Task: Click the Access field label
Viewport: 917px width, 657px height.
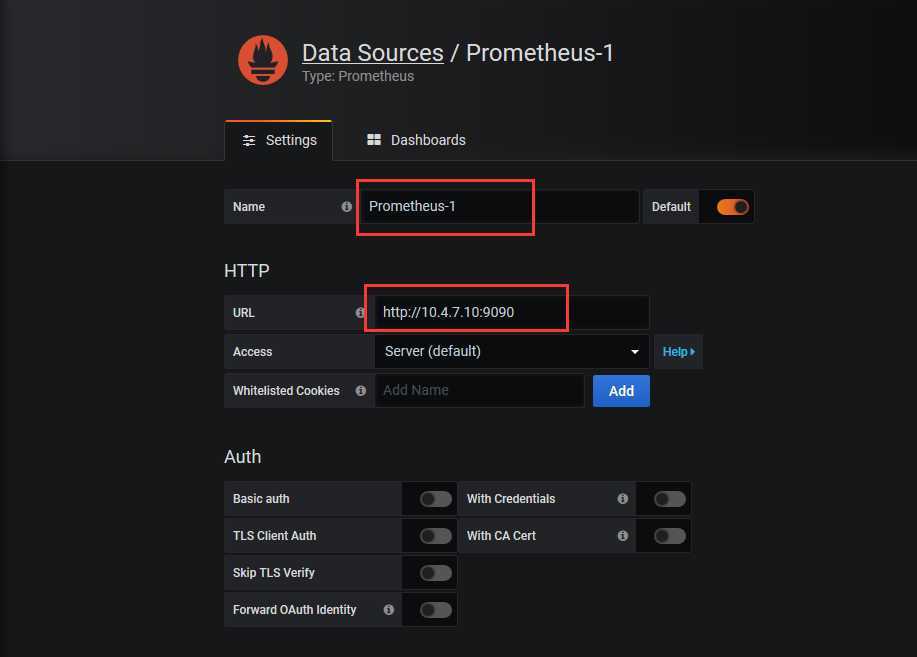Action: click(253, 352)
